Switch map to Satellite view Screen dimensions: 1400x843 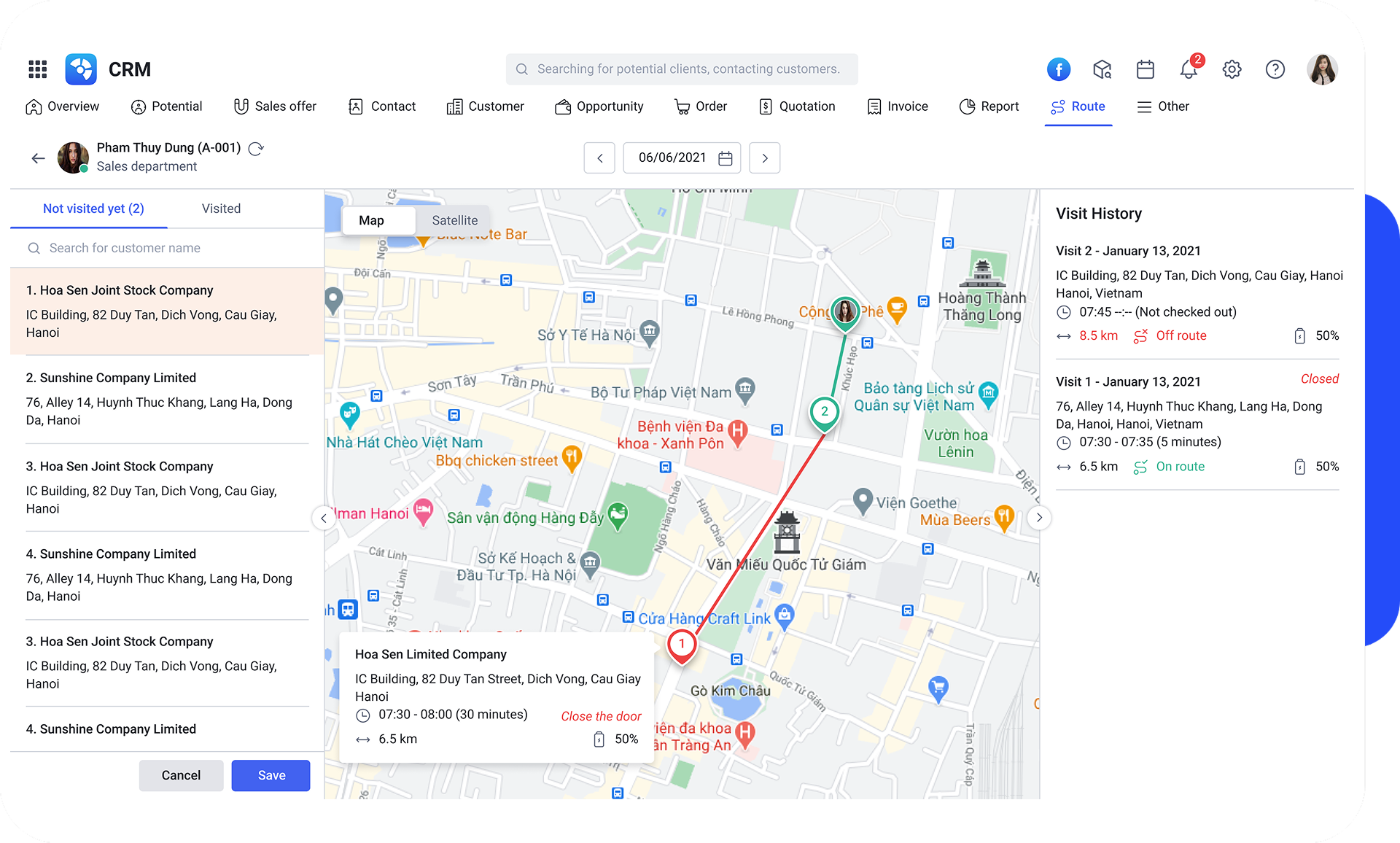pyautogui.click(x=454, y=220)
